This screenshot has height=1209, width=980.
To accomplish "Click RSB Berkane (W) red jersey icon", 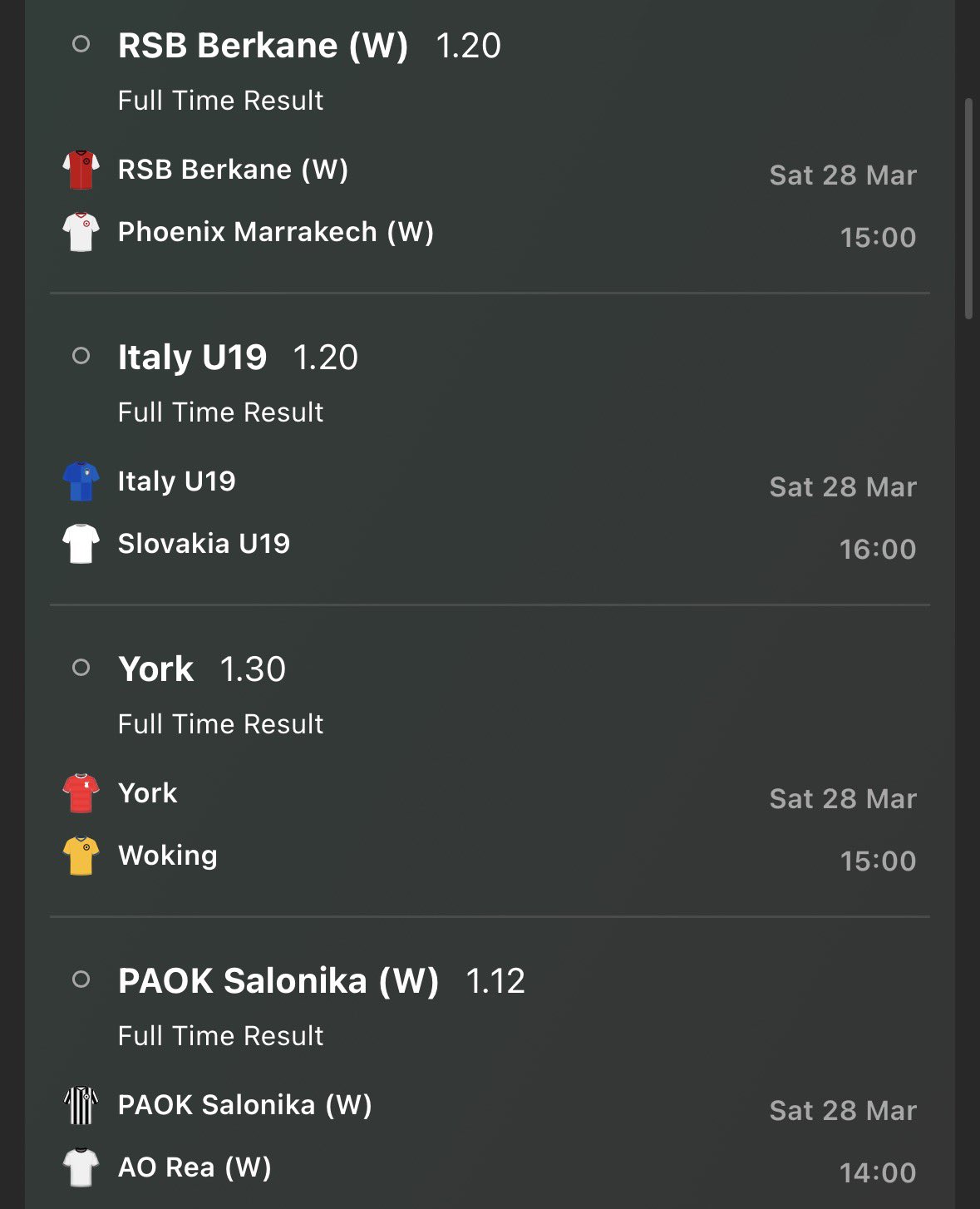I will point(81,170).
